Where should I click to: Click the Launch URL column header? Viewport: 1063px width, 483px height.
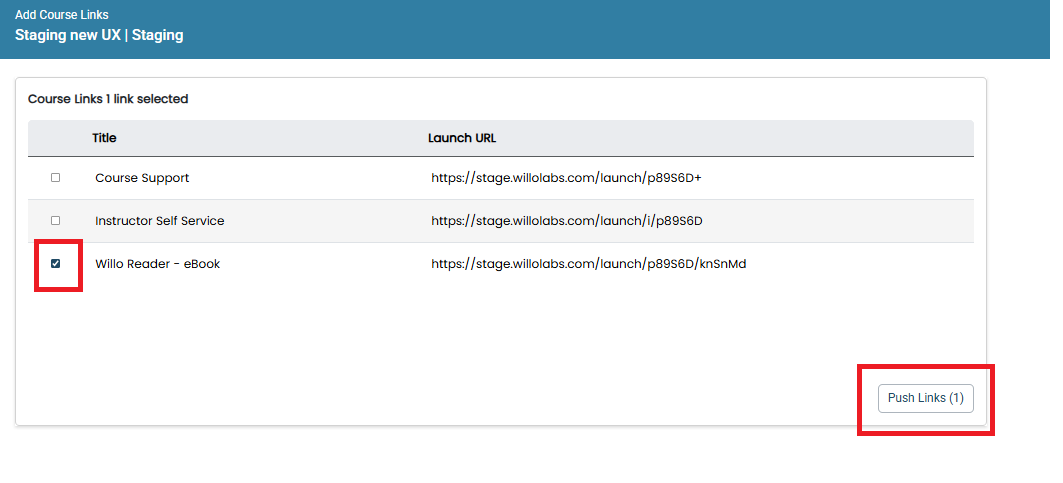(462, 138)
